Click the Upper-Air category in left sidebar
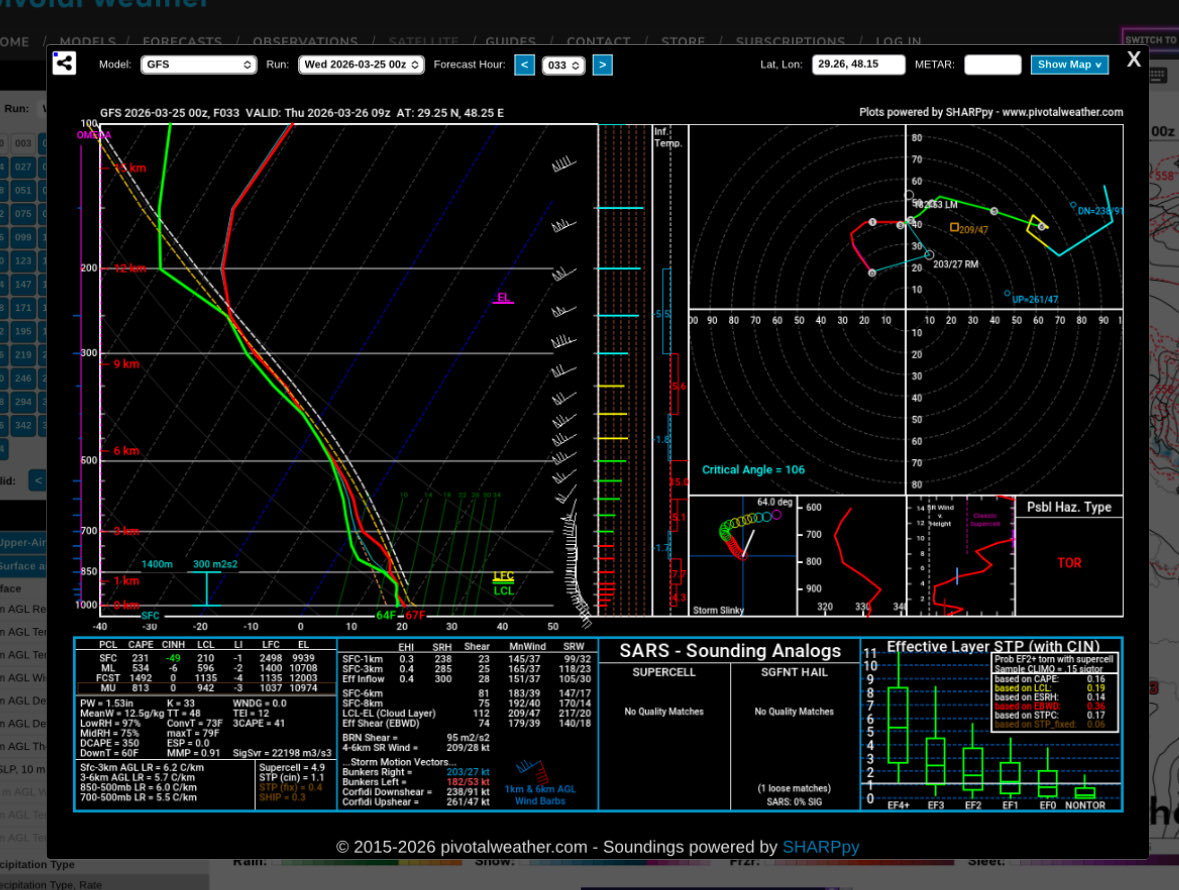 click(23, 542)
